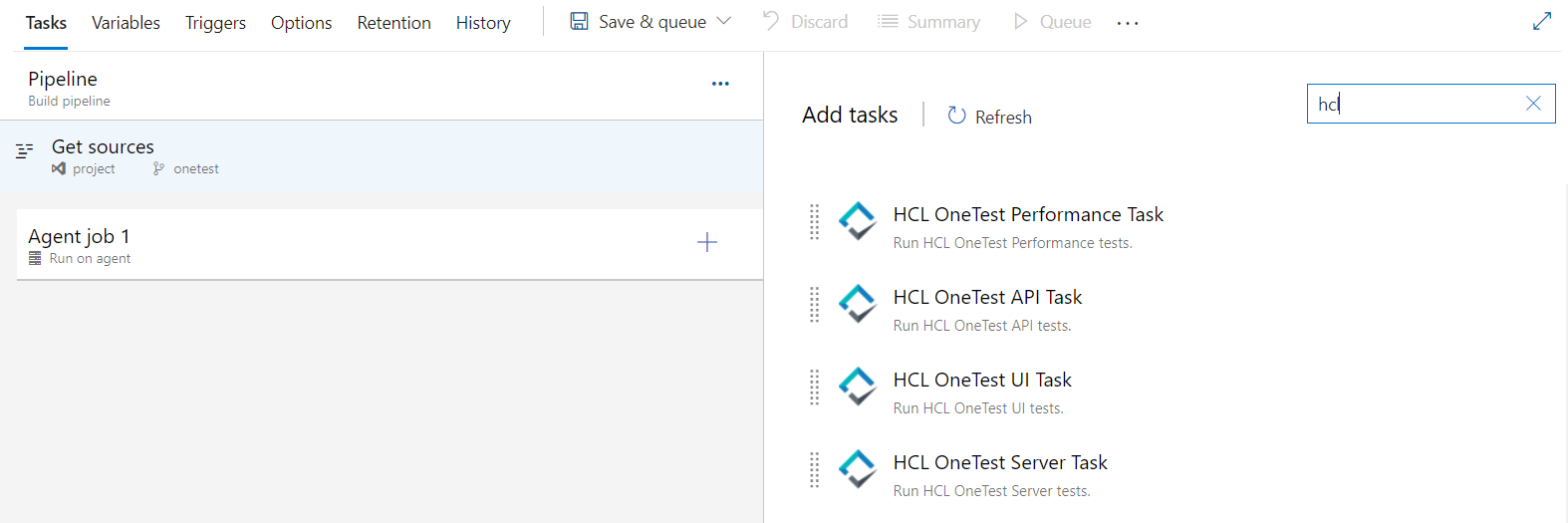This screenshot has width=1568, height=523.
Task: Expand the Save & queue dropdown arrow
Action: [x=724, y=21]
